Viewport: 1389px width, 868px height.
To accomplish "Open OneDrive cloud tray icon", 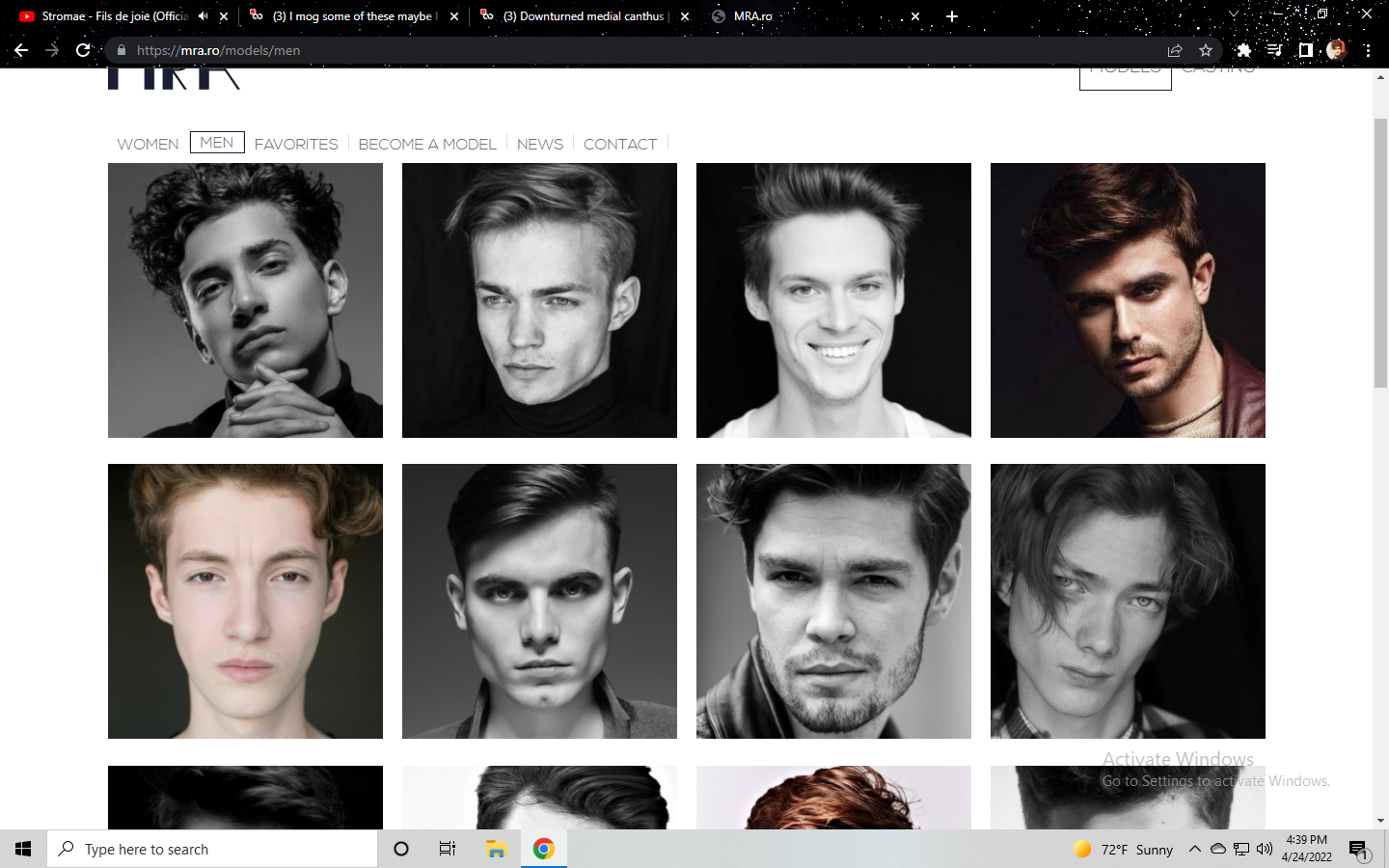I will (x=1218, y=849).
